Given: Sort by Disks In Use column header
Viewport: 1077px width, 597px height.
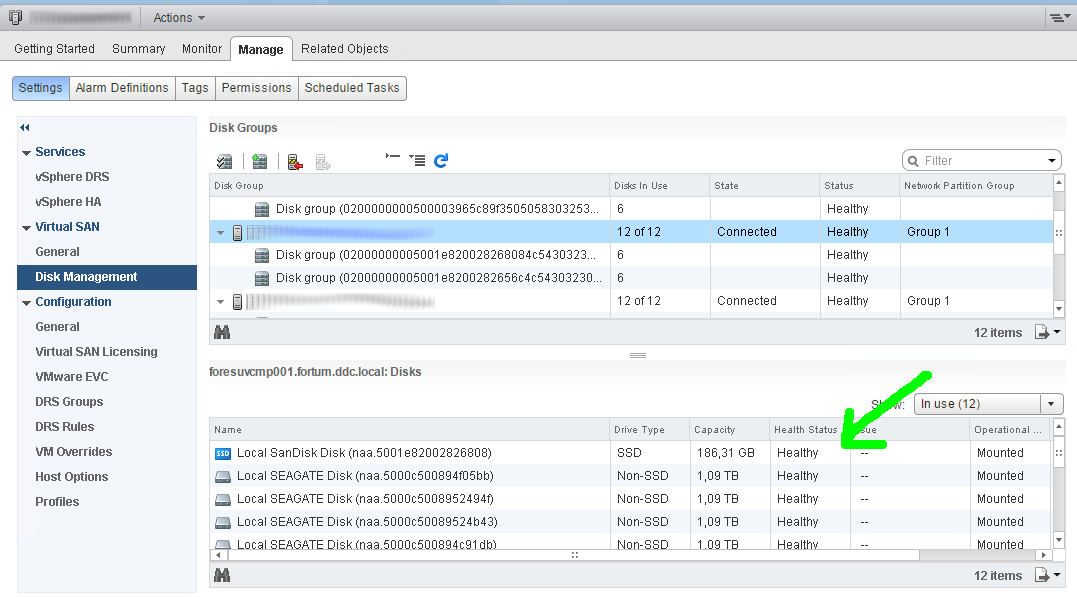Looking at the screenshot, I should point(659,186).
